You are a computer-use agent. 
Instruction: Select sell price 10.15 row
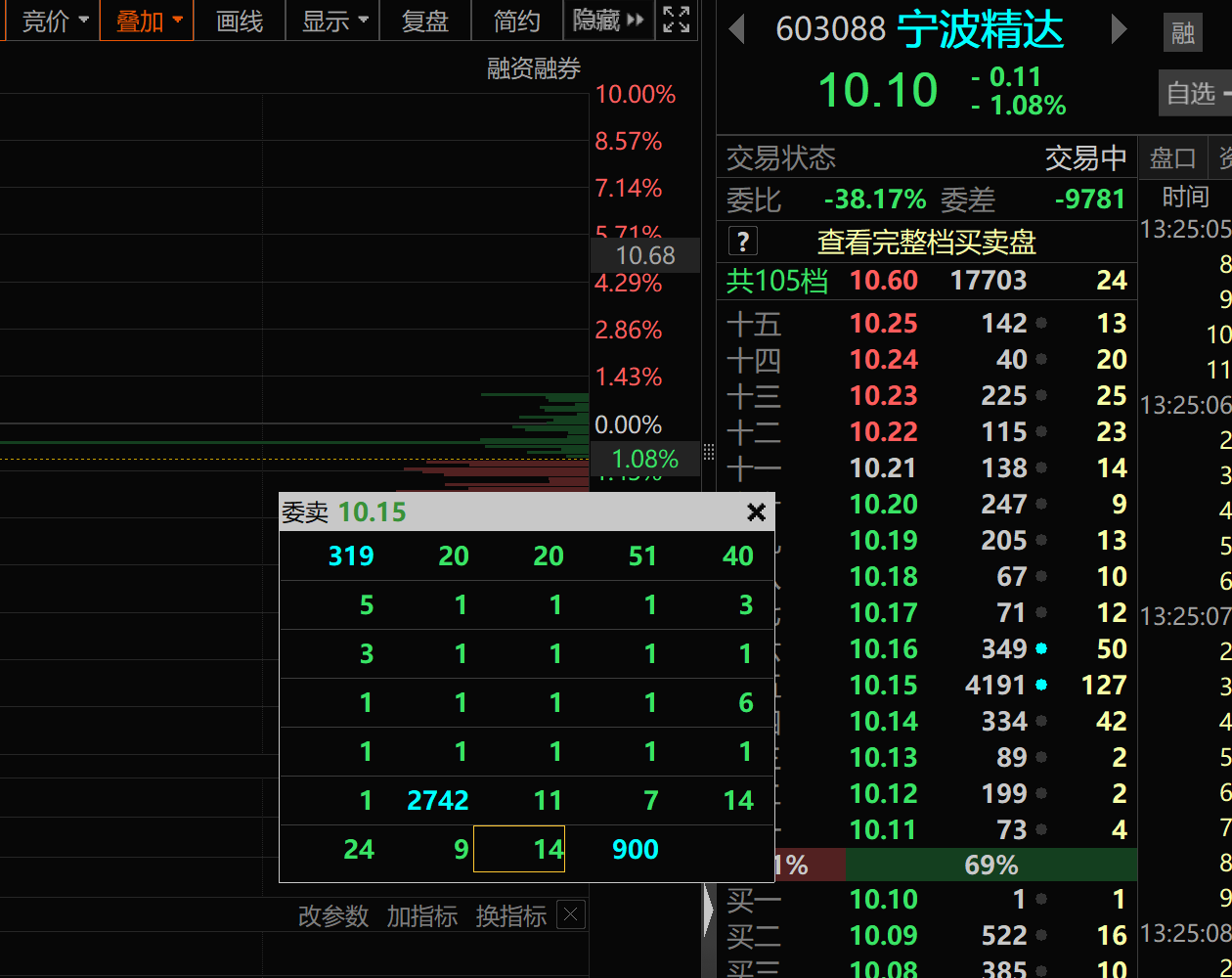pos(927,685)
